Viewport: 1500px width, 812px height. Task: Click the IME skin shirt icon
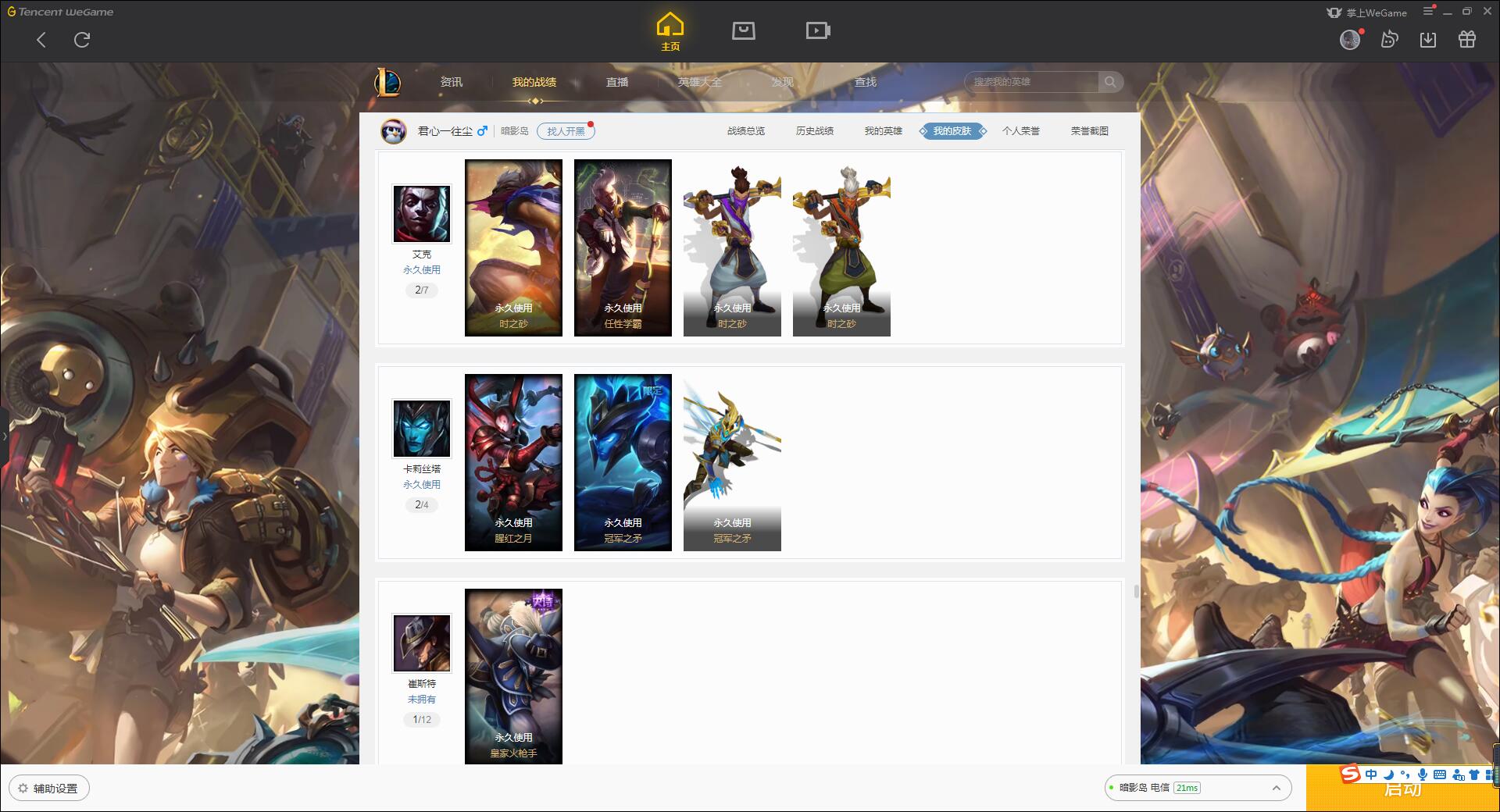click(x=1474, y=775)
